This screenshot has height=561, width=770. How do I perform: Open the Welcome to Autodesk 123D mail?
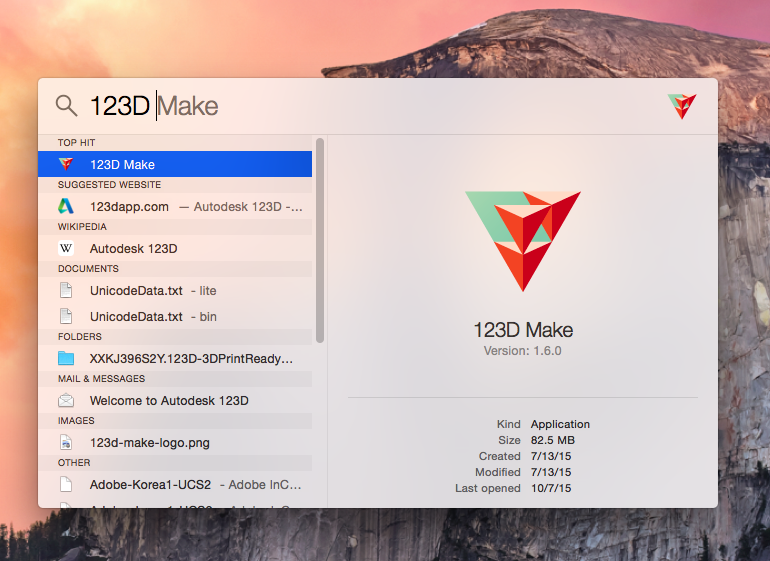[x=175, y=400]
